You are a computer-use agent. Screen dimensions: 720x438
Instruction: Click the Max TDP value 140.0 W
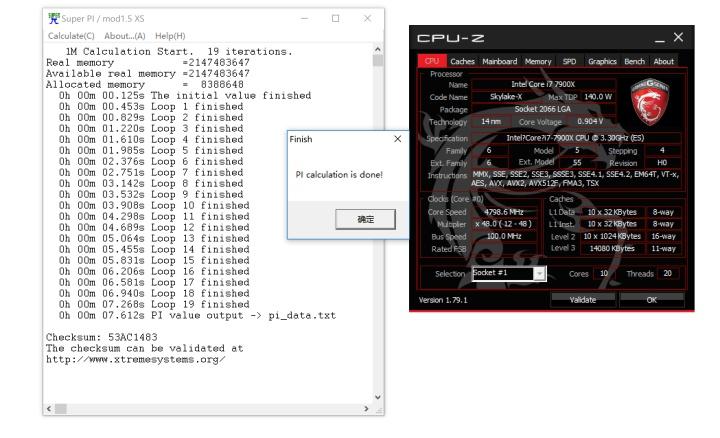pos(598,97)
